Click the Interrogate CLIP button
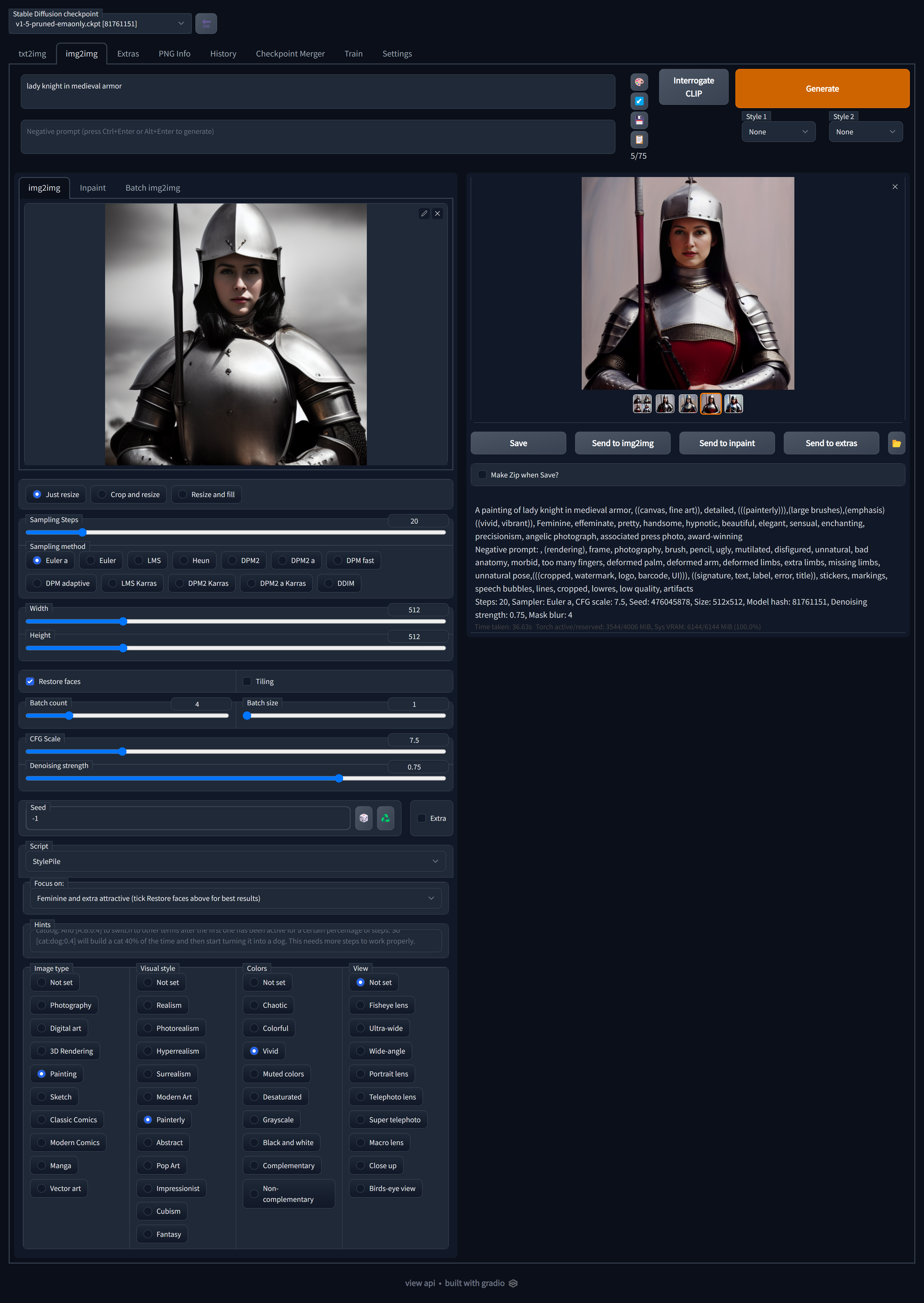The image size is (924, 1303). [x=693, y=87]
